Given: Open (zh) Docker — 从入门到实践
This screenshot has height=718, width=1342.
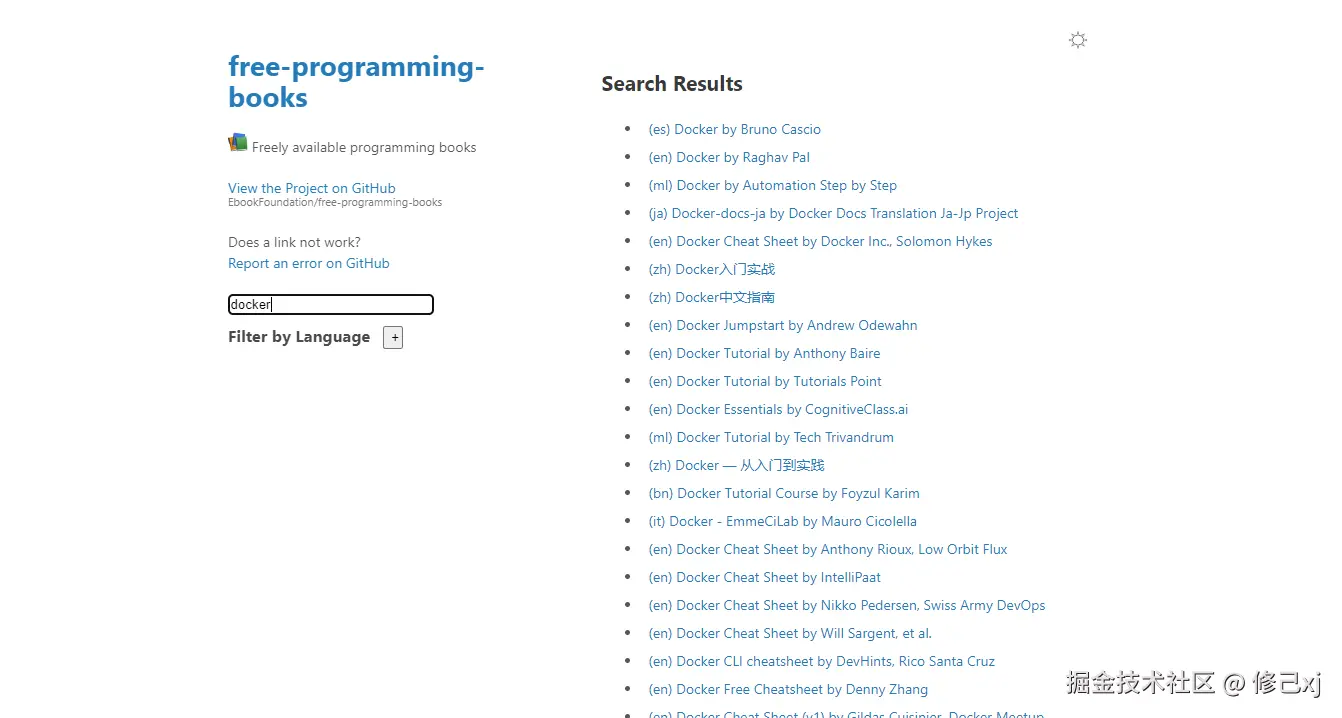Looking at the screenshot, I should point(736,465).
